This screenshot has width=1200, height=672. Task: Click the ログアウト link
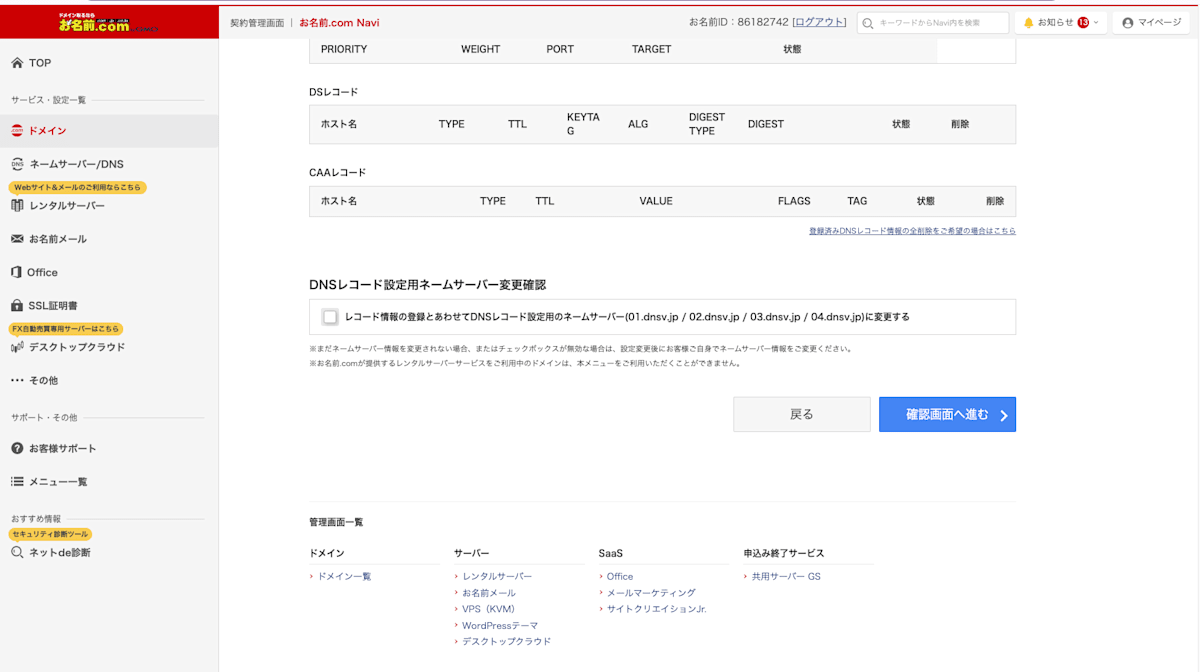[x=819, y=22]
